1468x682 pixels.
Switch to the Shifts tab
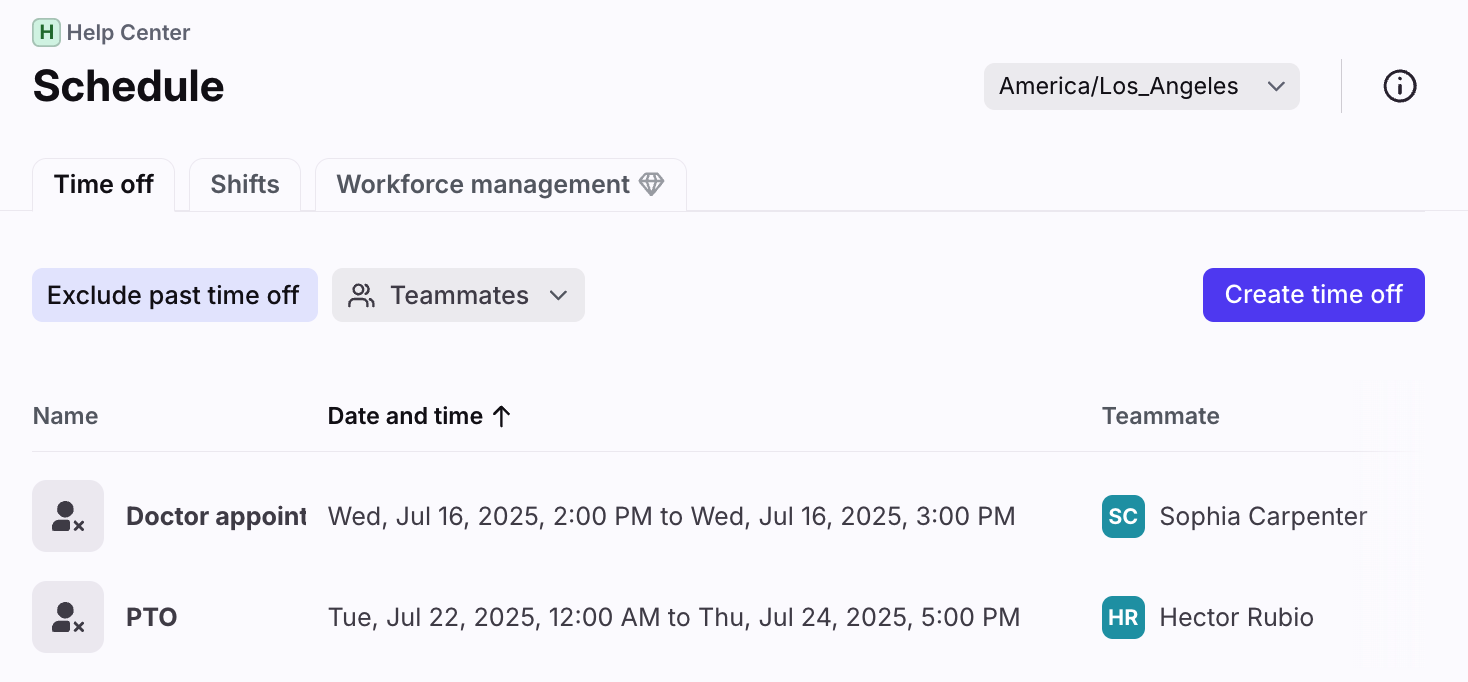pos(245,184)
